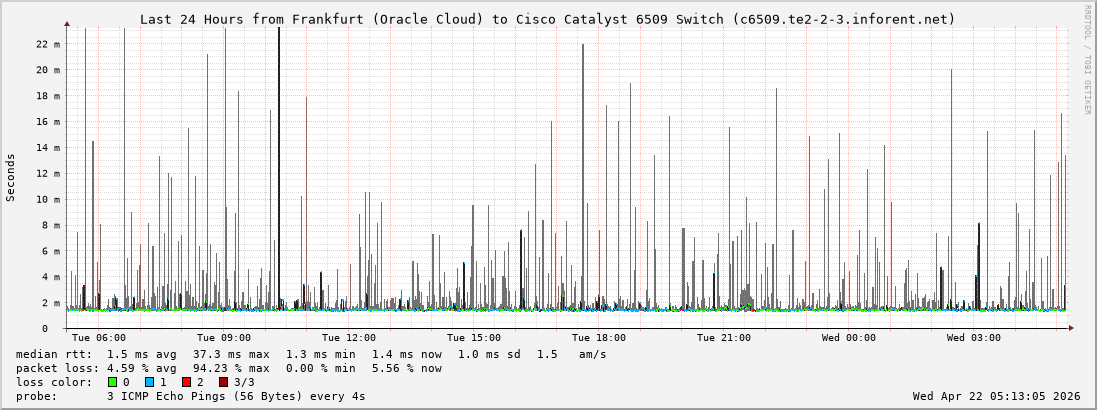Image resolution: width=1097 pixels, height=410 pixels.
Task: Click the red loss color swatch for 2
Action: (186, 382)
